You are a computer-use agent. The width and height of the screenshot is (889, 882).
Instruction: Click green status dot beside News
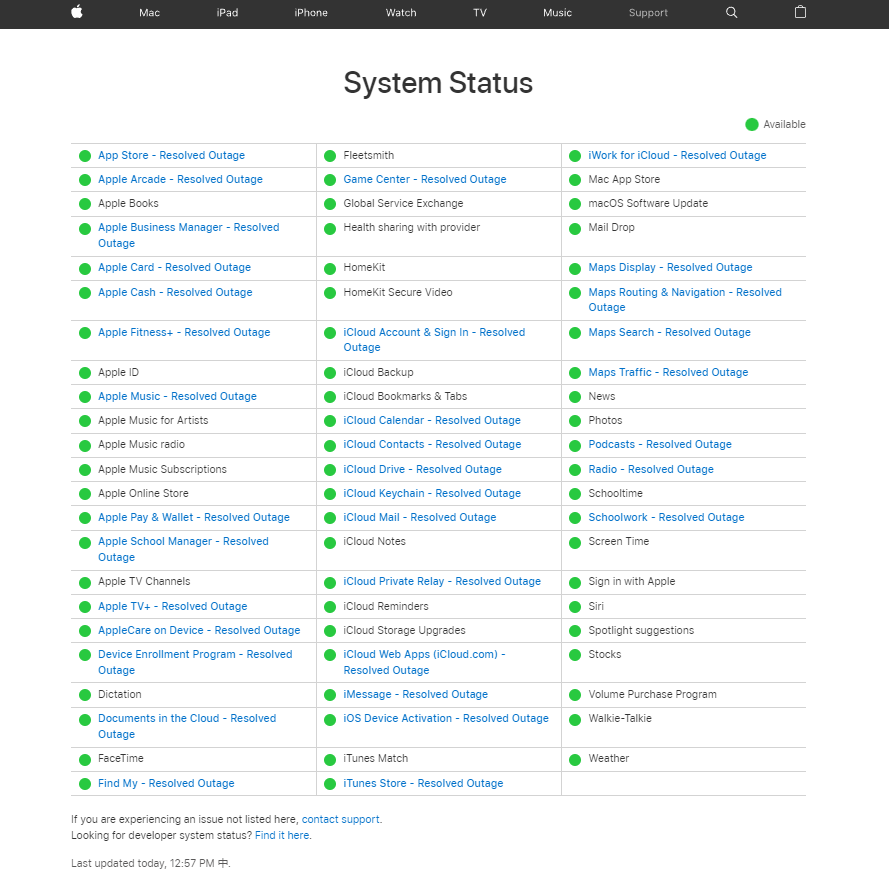coord(575,397)
